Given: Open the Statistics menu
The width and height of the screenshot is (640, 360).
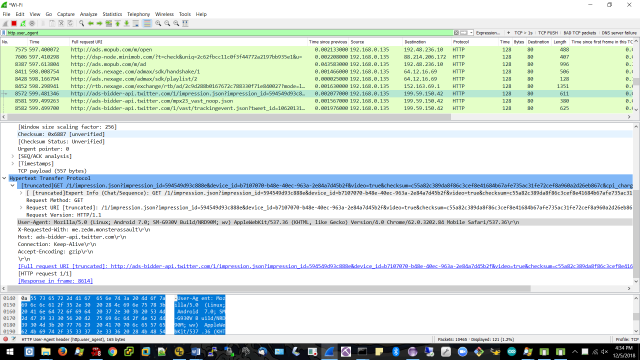Looking at the screenshot, I should (112, 14).
